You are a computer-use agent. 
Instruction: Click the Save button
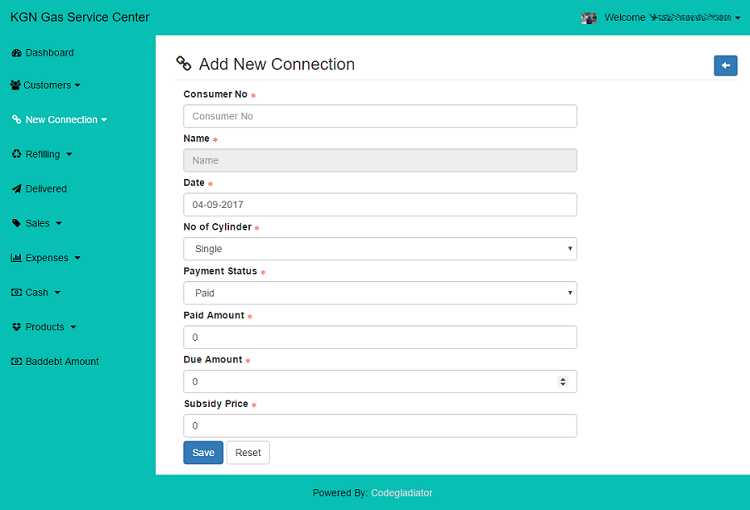[x=203, y=453]
